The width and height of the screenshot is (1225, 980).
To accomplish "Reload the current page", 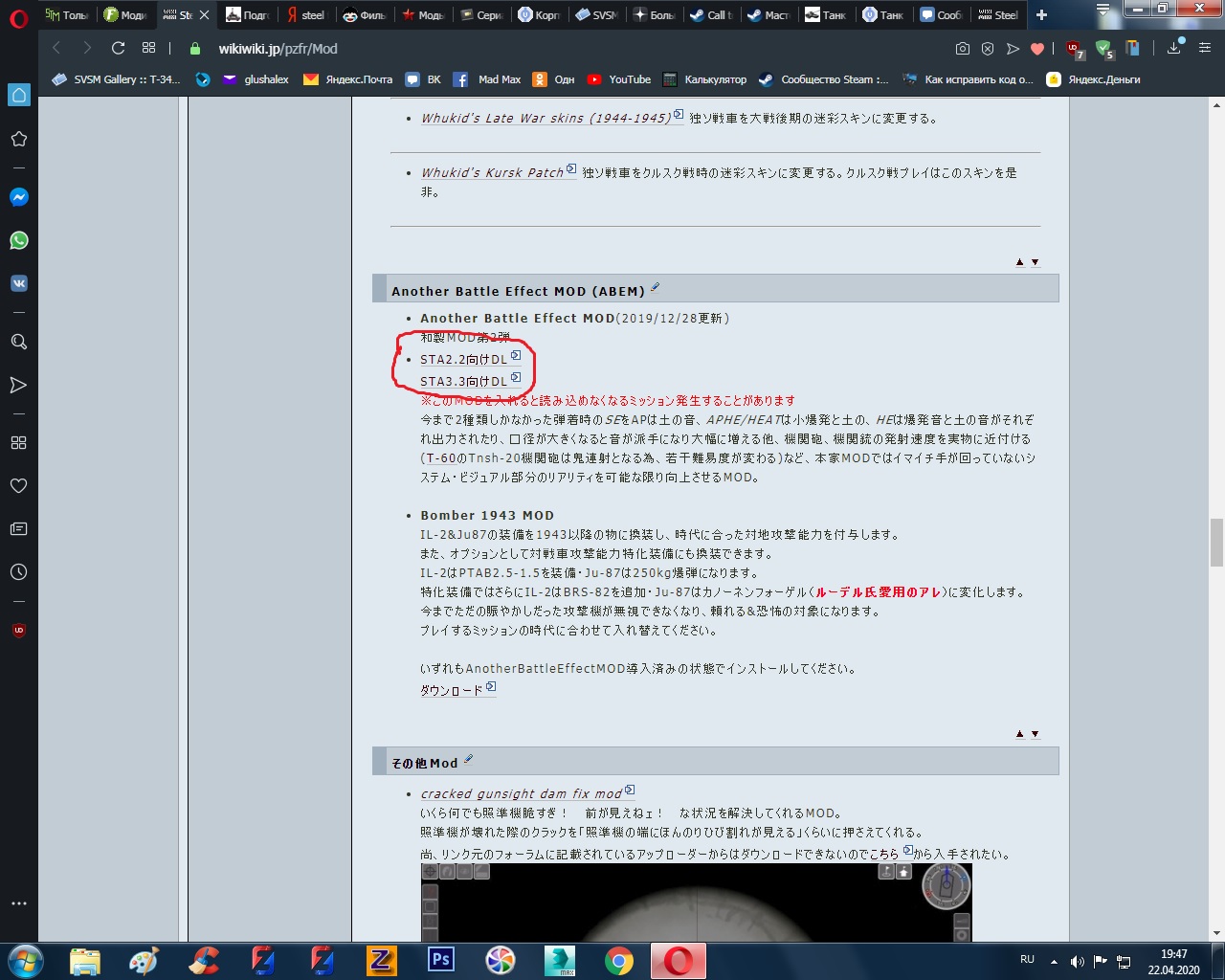I will click(118, 48).
